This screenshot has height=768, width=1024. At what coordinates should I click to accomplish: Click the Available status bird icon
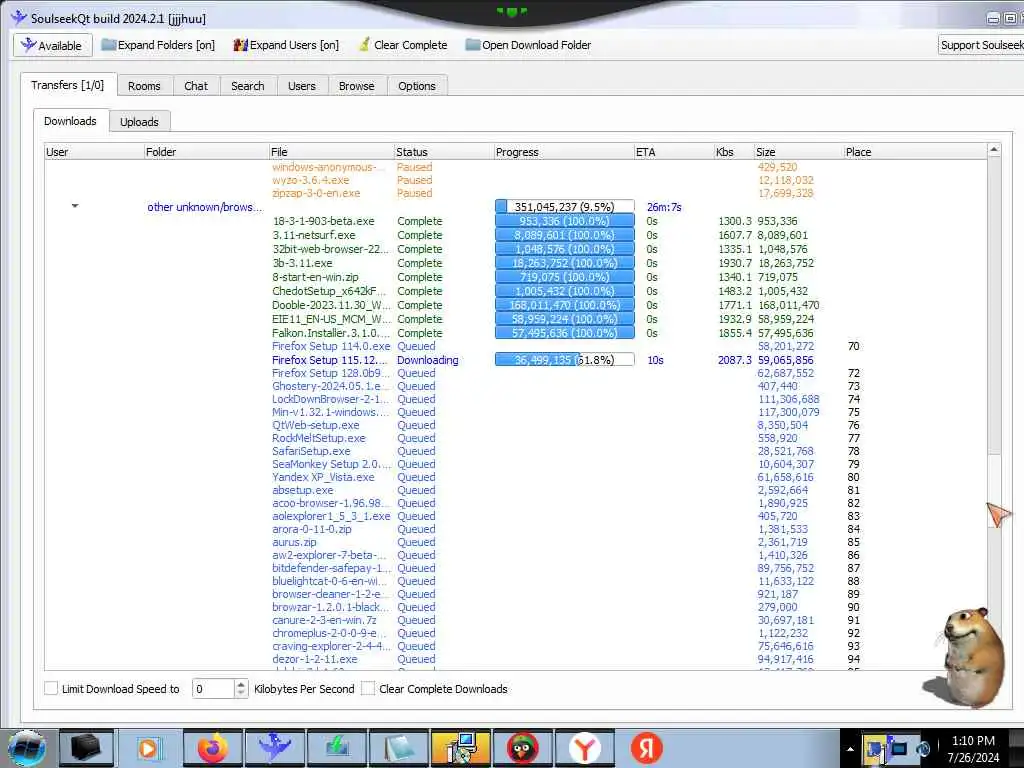pos(28,45)
